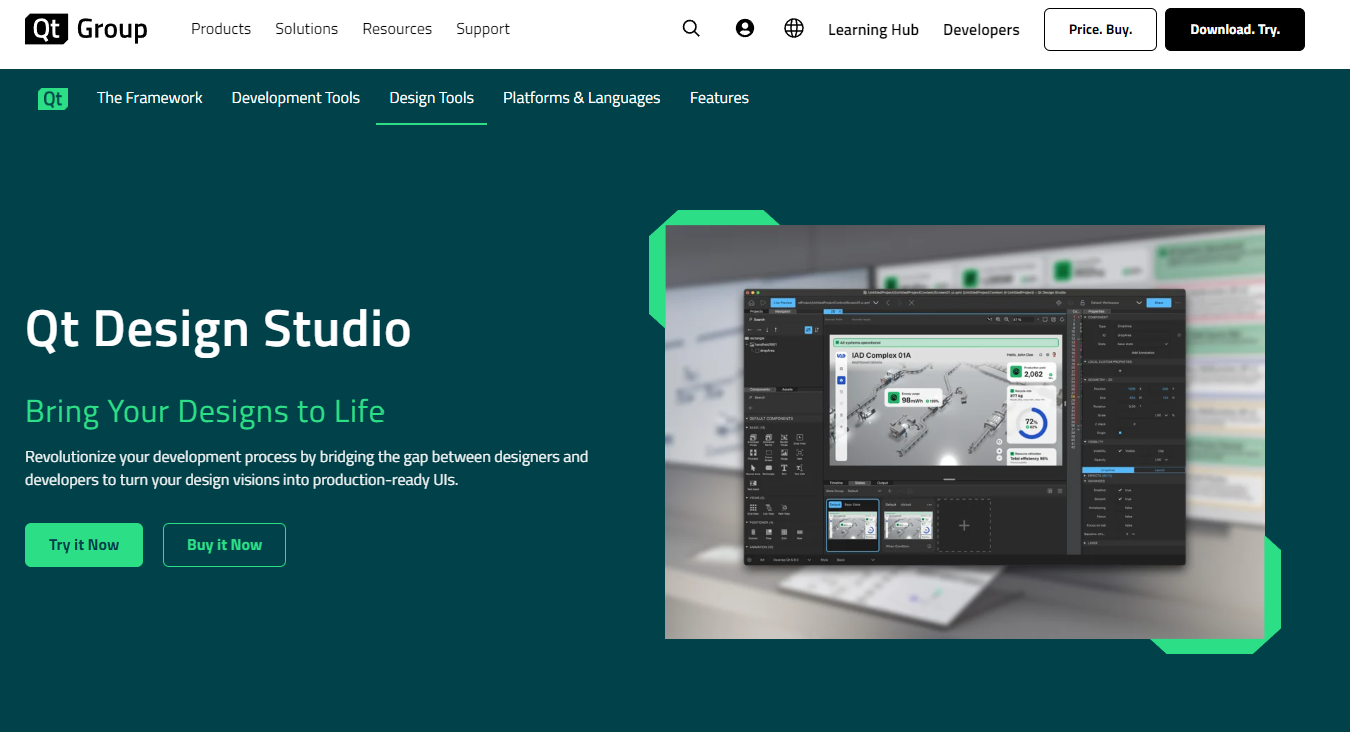Click the Qt Group logo
The width and height of the screenshot is (1350, 732).
(86, 29)
